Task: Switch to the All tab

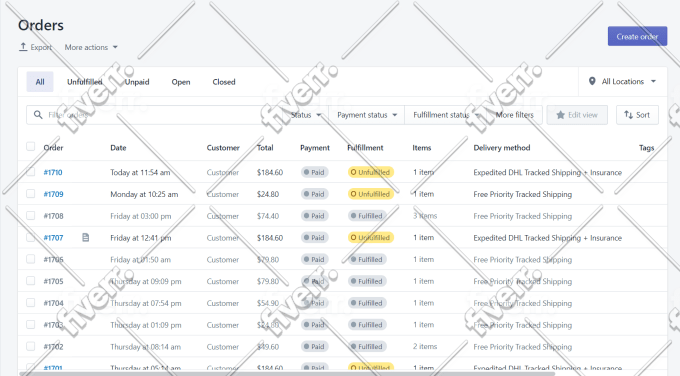Action: [x=40, y=82]
